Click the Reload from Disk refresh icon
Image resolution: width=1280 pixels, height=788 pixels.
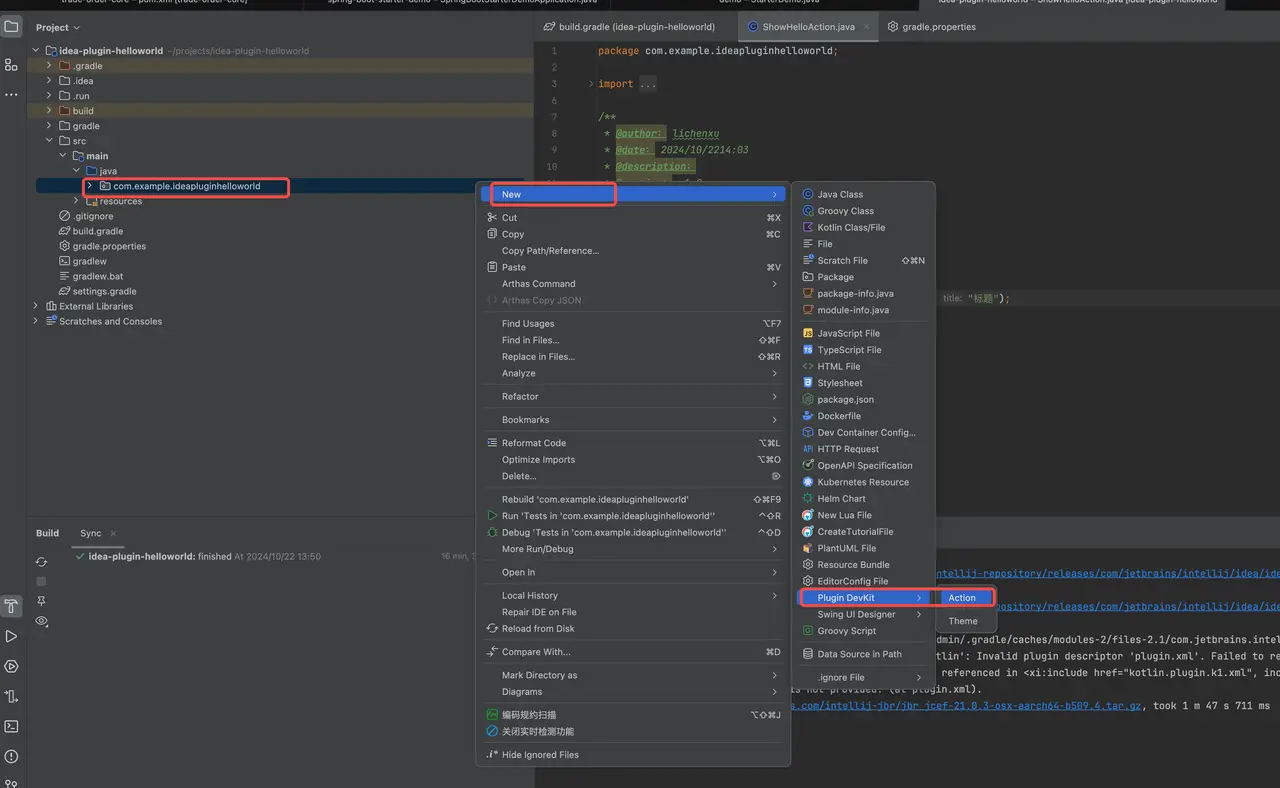tap(491, 629)
